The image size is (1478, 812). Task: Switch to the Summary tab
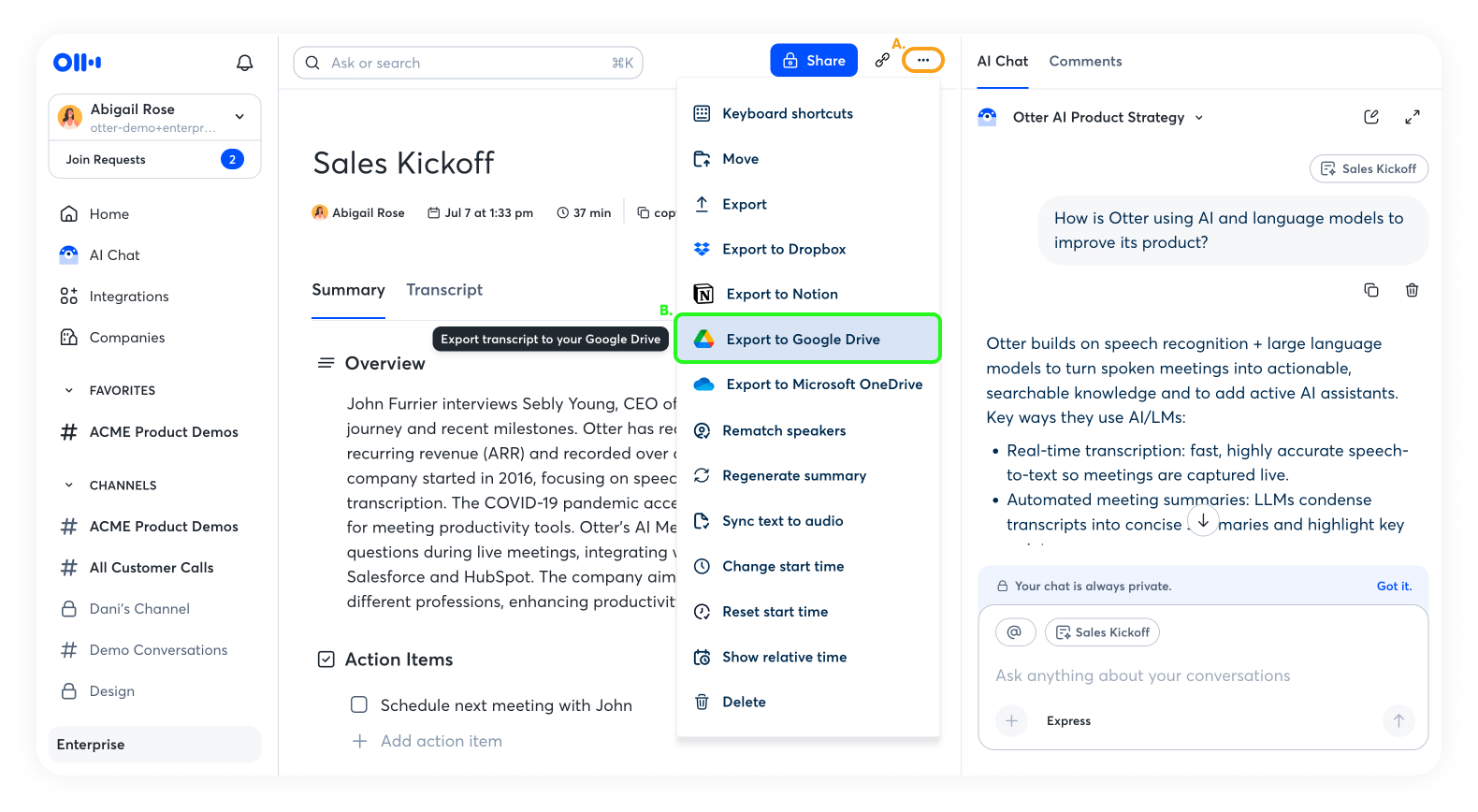coord(348,290)
